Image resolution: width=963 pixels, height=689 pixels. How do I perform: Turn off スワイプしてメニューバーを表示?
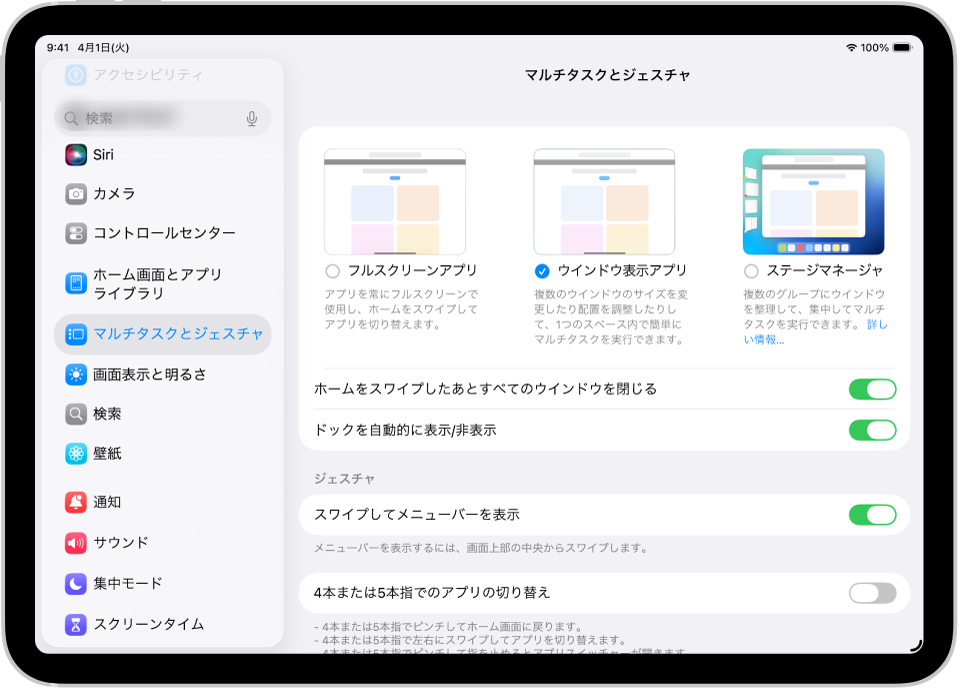pyautogui.click(x=872, y=515)
